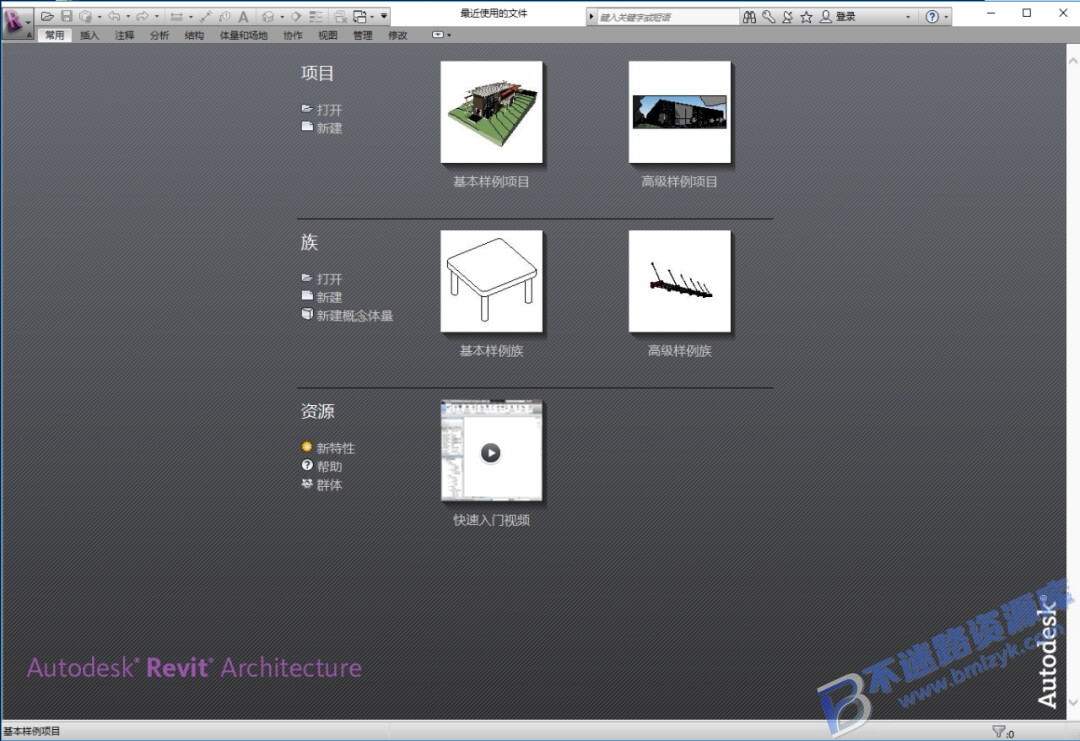This screenshot has width=1080, height=741.
Task: Click 打开 under the 族 section
Action: coord(329,279)
